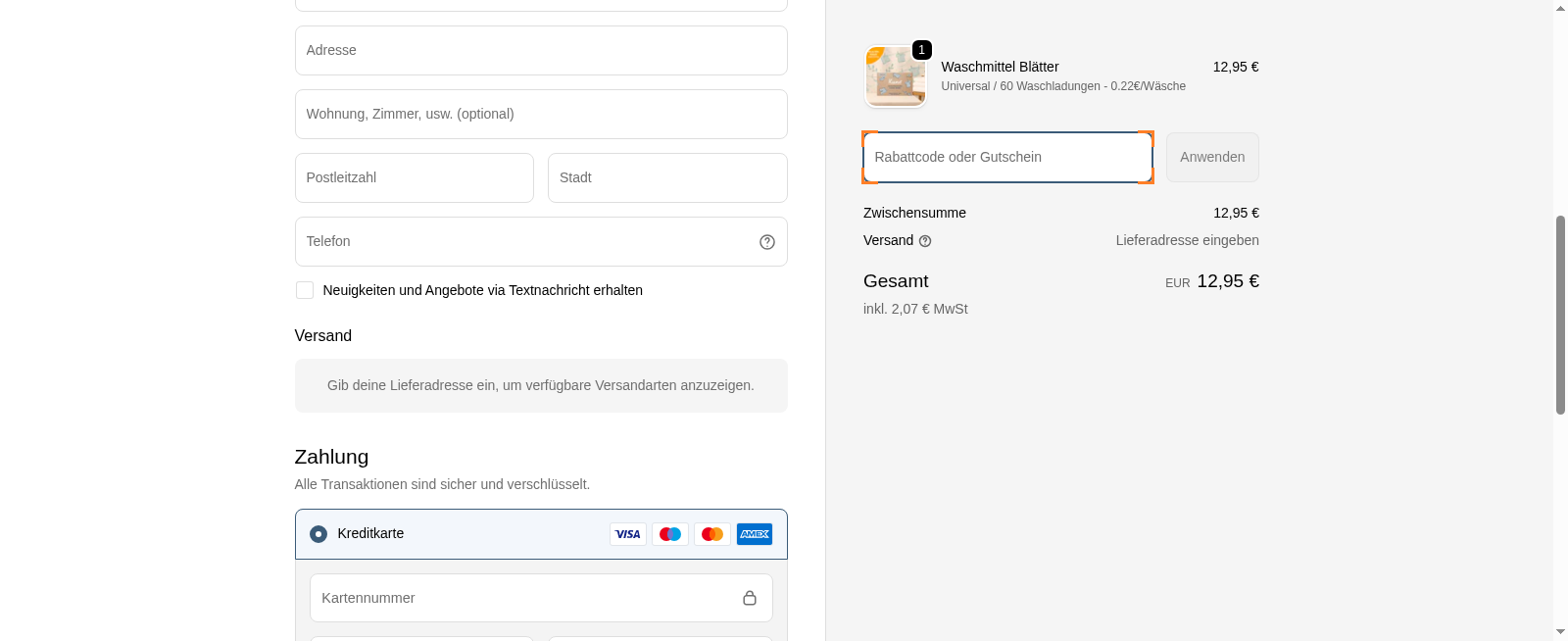Click into the Adresse input field
Viewport: 1568px width, 641px height.
(x=541, y=51)
